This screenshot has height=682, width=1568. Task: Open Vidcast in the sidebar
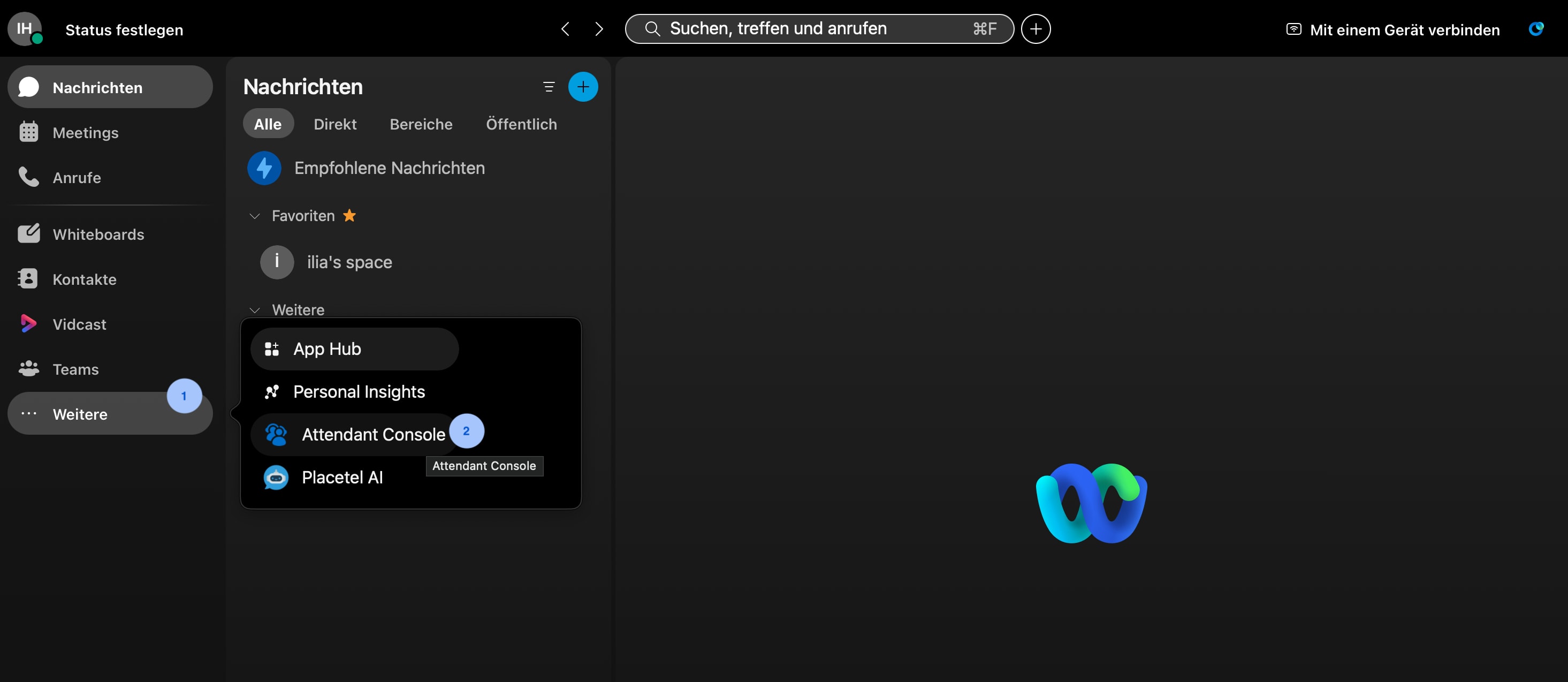(79, 324)
